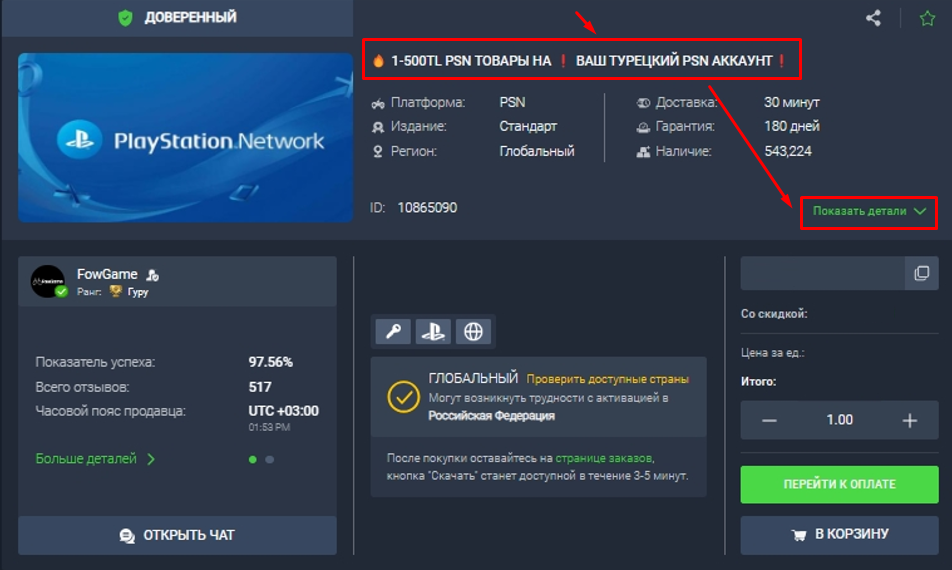Click the PlayStation logo badge
The height and width of the screenshot is (570, 952).
point(433,331)
